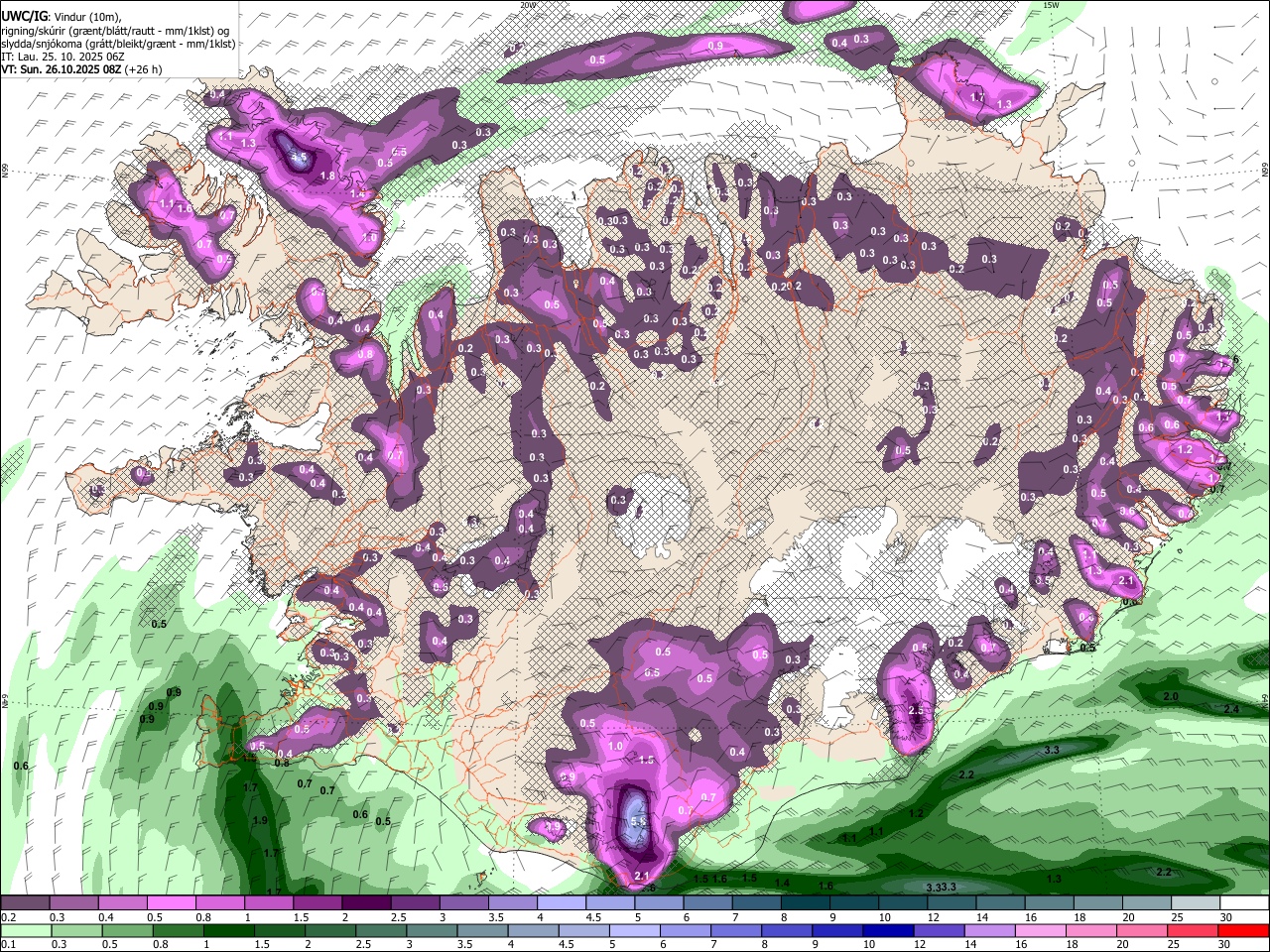Click the top-row bright magenta swatch for 0.5–0.8
1270x952 pixels.
coord(172,903)
